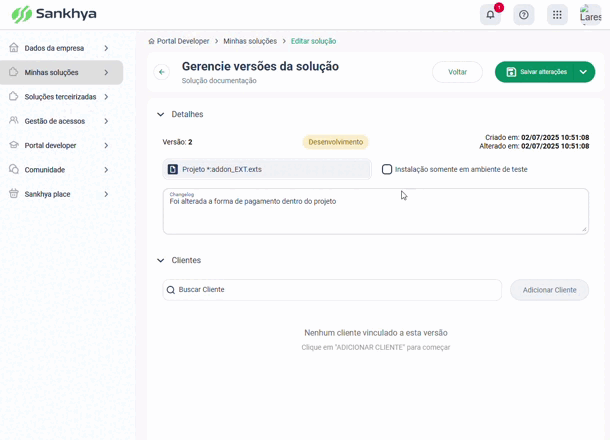Viewport: 610px width, 440px height.
Task: Click the Minhas soluções cloud icon
Action: pos(14,72)
